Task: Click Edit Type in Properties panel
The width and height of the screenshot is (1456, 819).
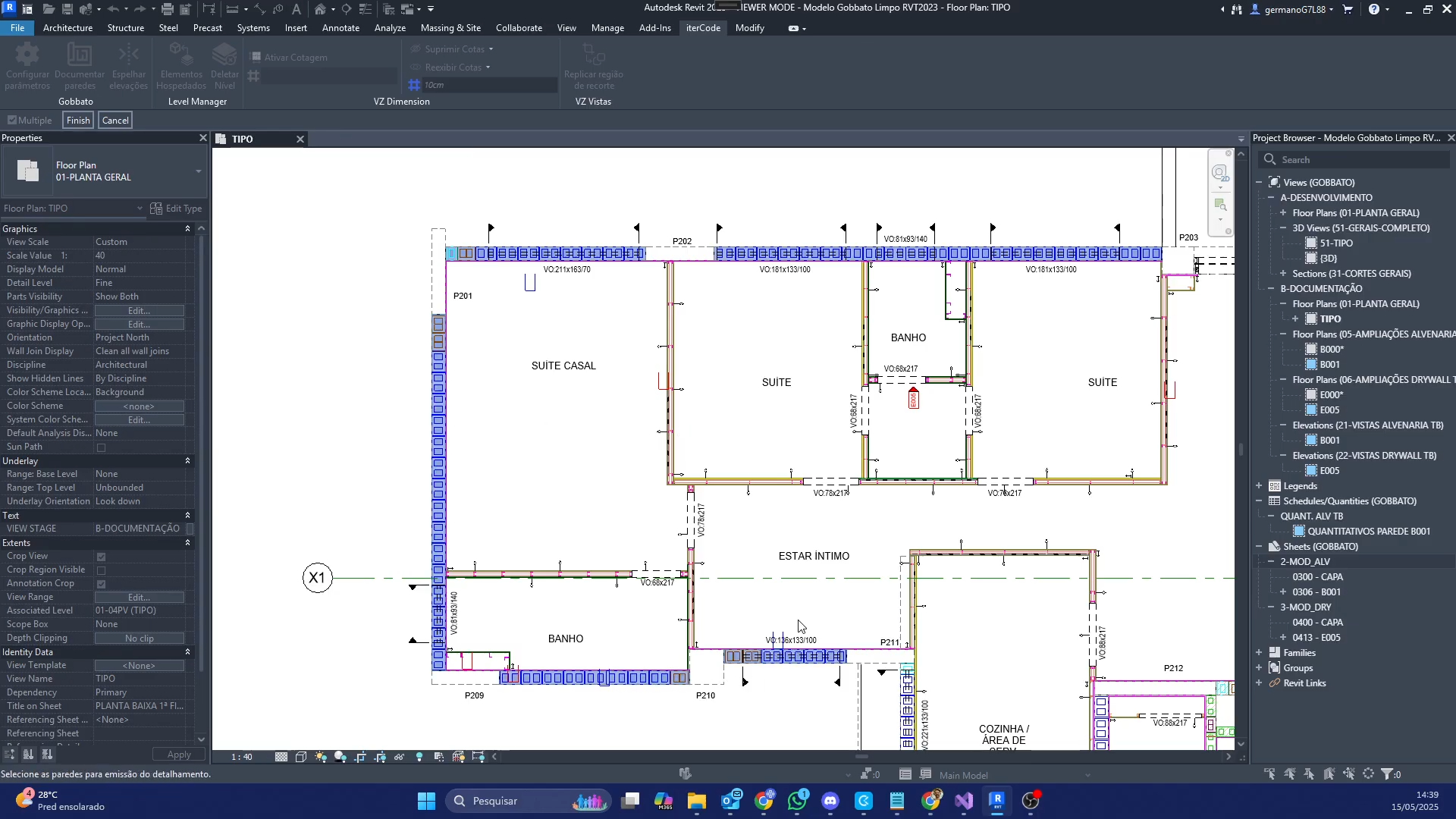Action: (176, 209)
